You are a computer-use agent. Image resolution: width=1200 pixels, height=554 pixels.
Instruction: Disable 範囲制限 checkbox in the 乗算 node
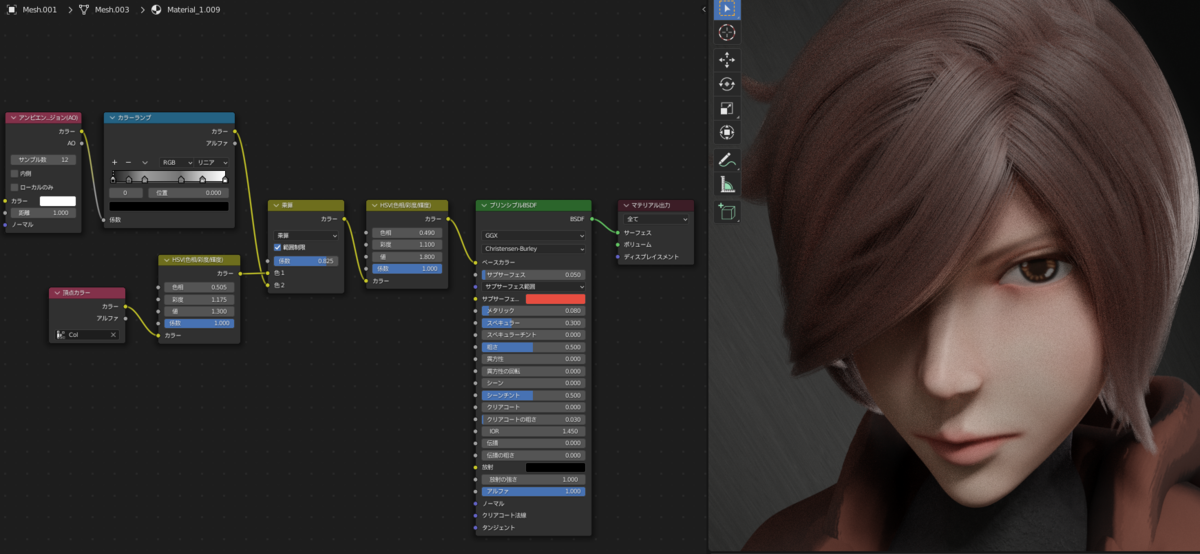click(278, 247)
